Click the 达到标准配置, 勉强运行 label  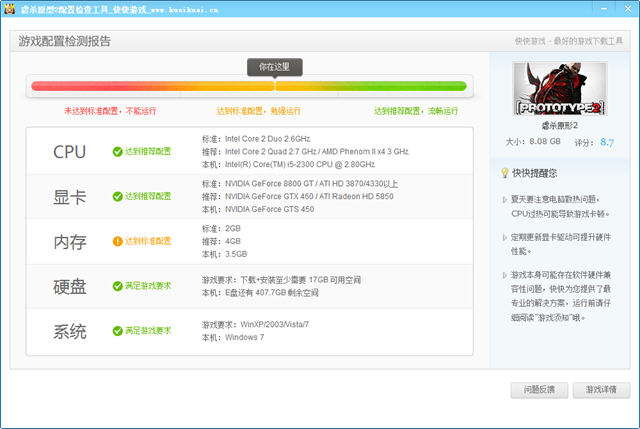[258, 111]
